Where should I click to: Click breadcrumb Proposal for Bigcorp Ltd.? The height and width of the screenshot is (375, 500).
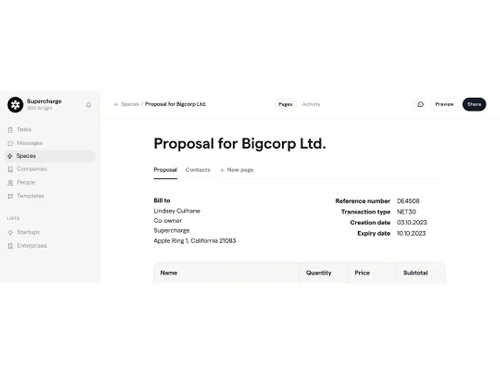click(x=175, y=104)
